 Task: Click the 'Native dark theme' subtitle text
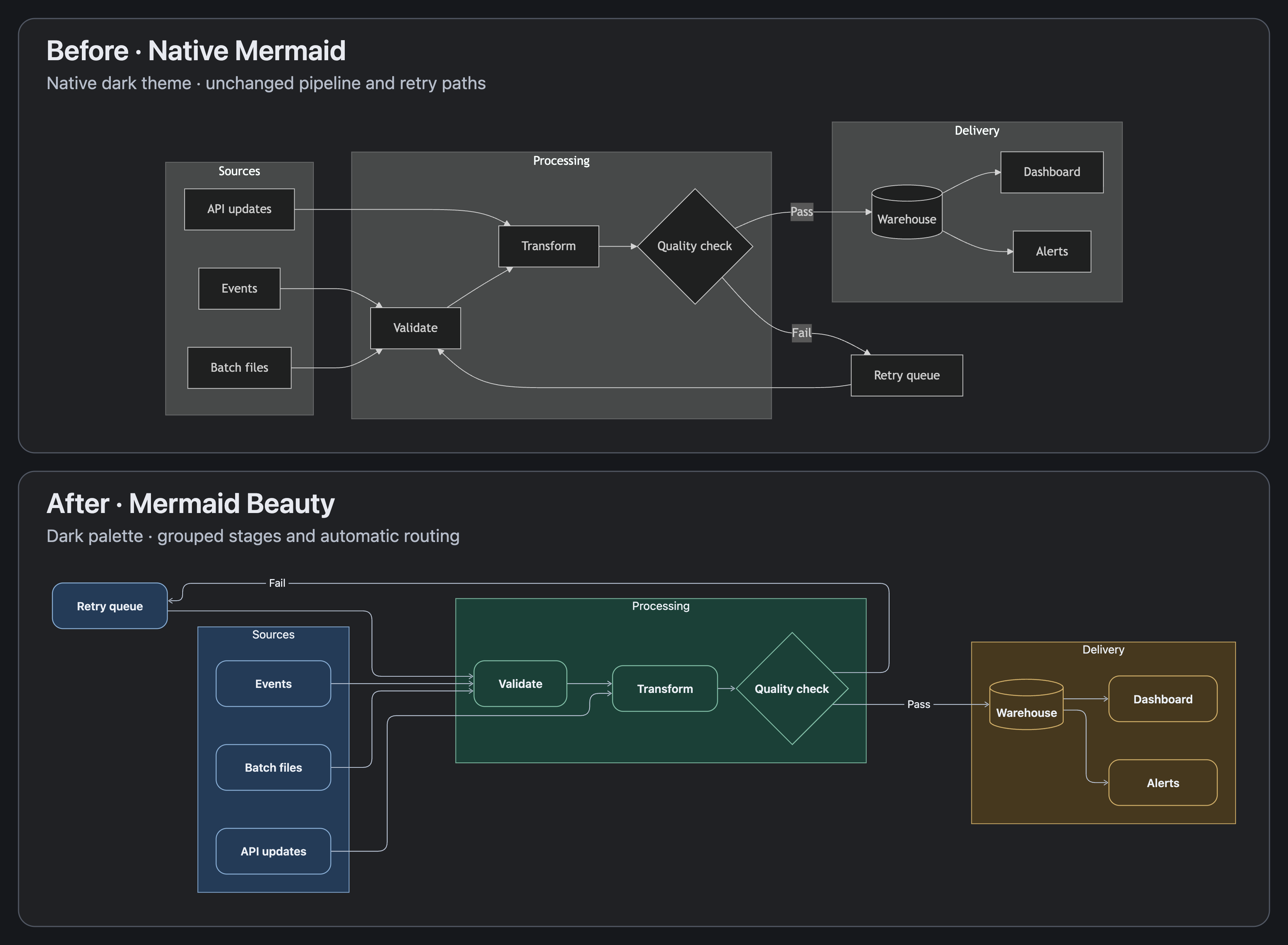266,83
